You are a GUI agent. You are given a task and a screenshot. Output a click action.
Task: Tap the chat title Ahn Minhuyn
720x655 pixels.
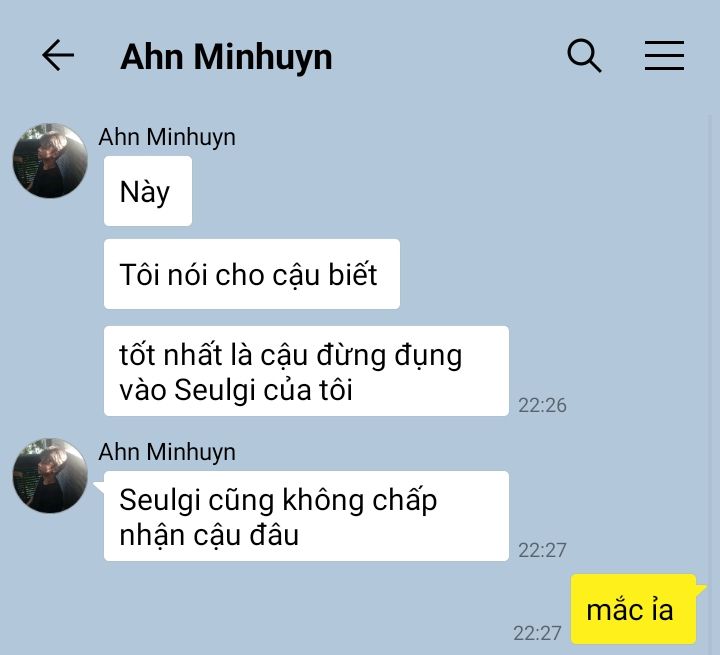(226, 57)
